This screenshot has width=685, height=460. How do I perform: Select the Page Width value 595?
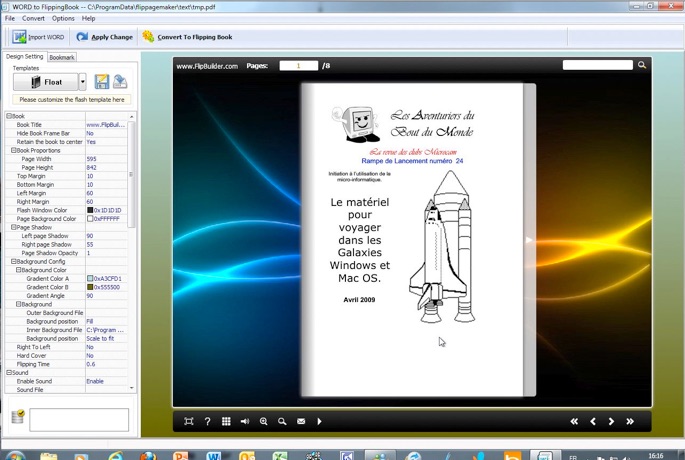coord(106,159)
